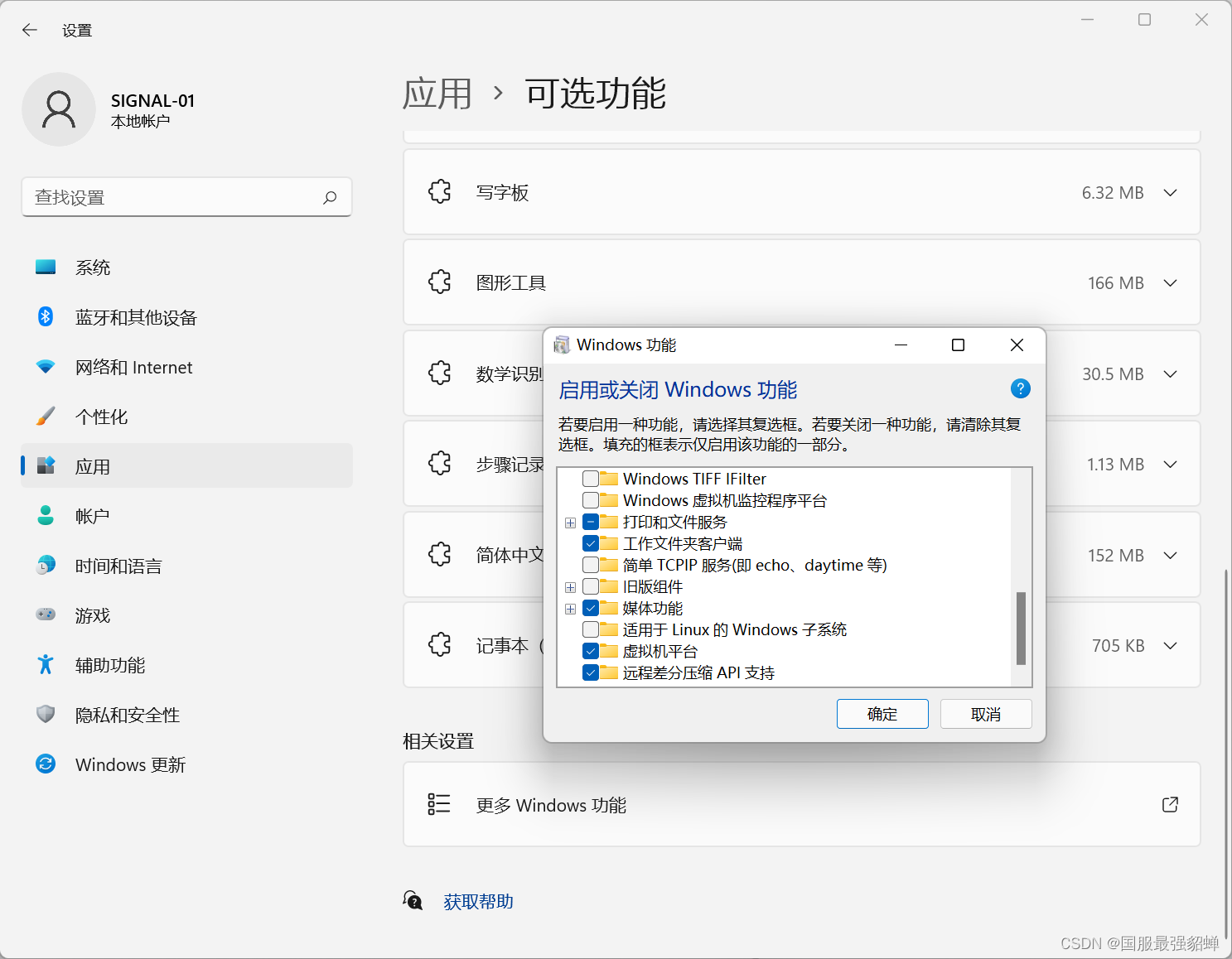Enable Windows 虚拟机监控程序平台 checkbox

point(591,500)
